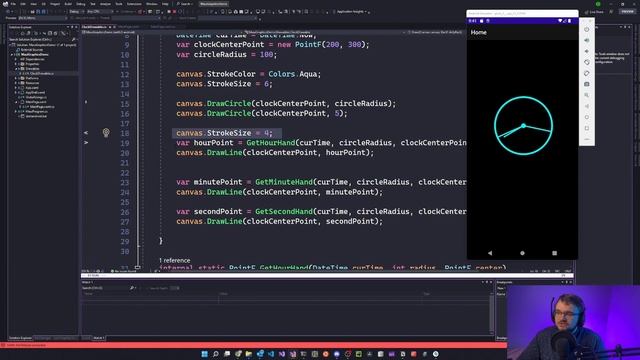Open Visual Studio Code from the taskbar
This screenshot has width=640, height=360.
click(271, 354)
